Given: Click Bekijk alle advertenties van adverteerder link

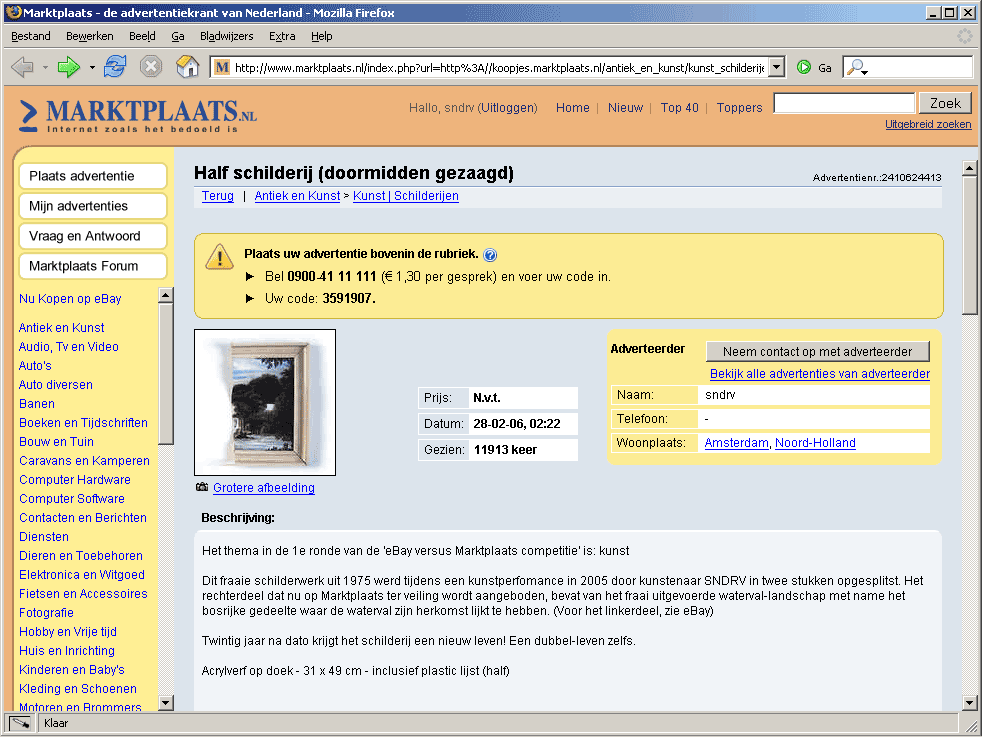Looking at the screenshot, I should (820, 374).
